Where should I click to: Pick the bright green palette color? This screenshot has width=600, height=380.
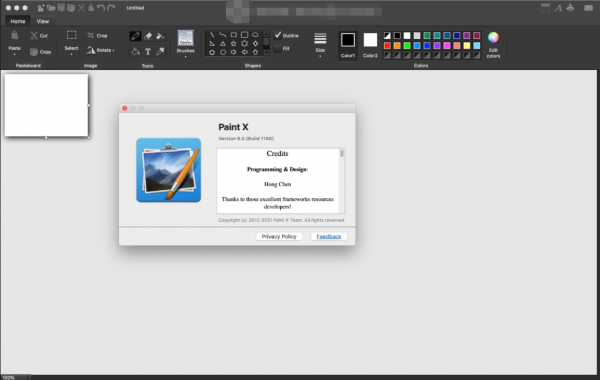[407, 46]
